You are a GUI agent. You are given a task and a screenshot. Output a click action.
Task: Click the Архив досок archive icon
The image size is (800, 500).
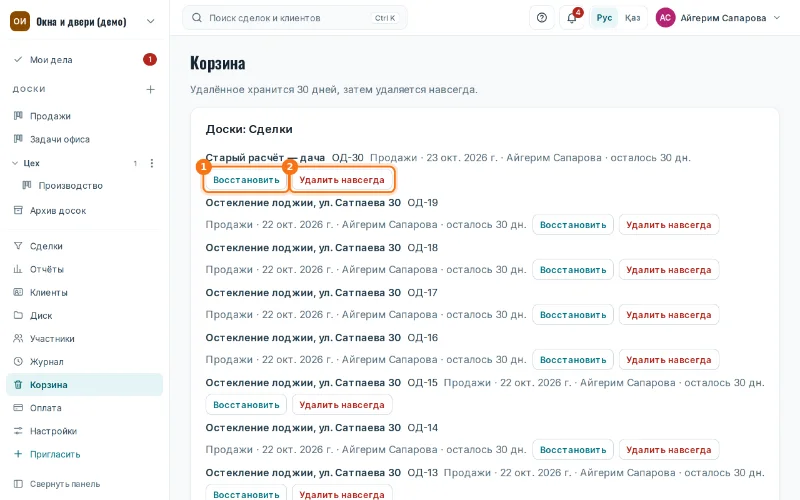coord(18,210)
